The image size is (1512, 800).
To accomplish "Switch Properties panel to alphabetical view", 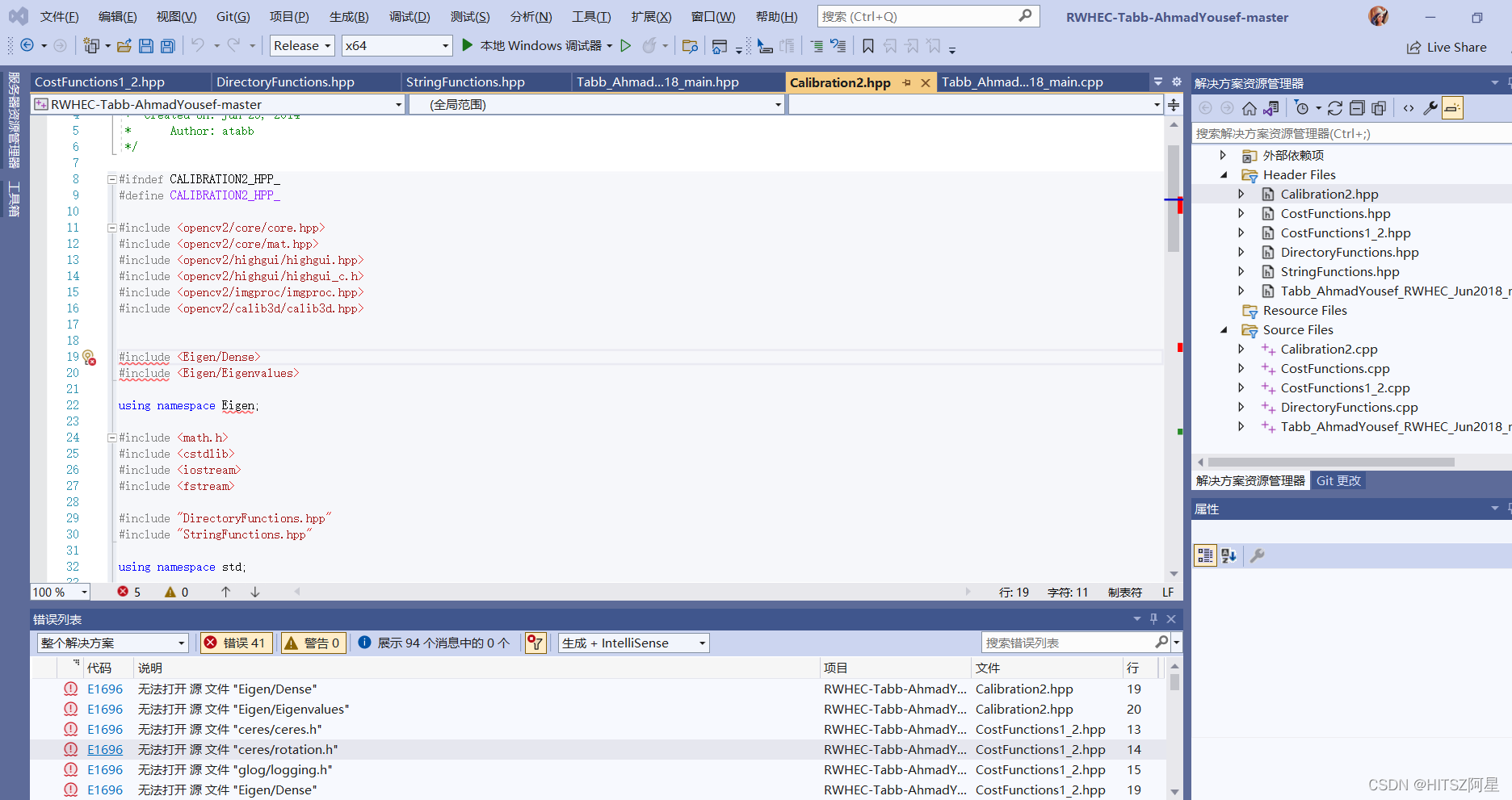I will click(1228, 555).
